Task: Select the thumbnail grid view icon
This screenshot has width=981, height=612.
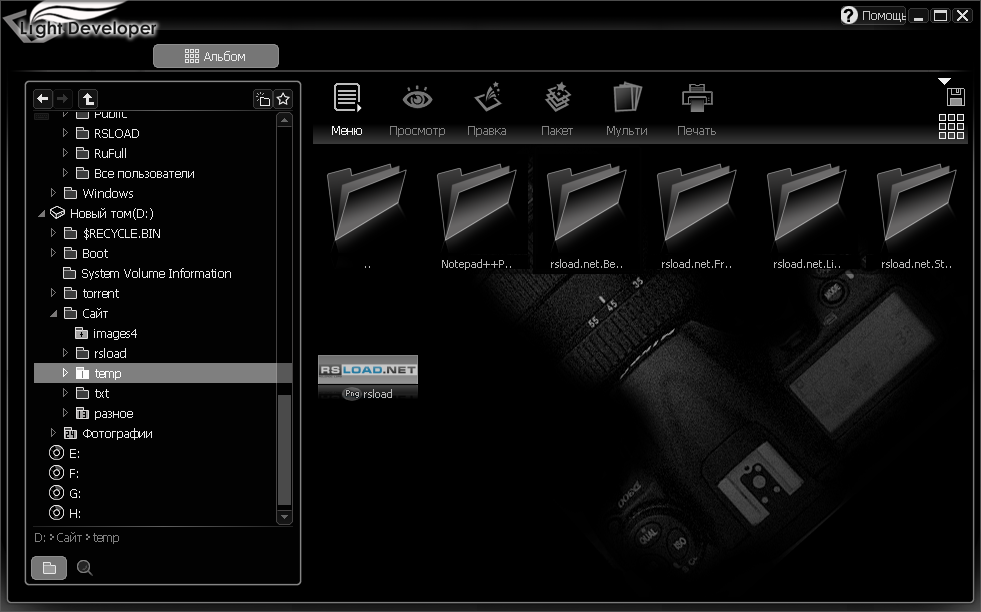Action: point(951,127)
